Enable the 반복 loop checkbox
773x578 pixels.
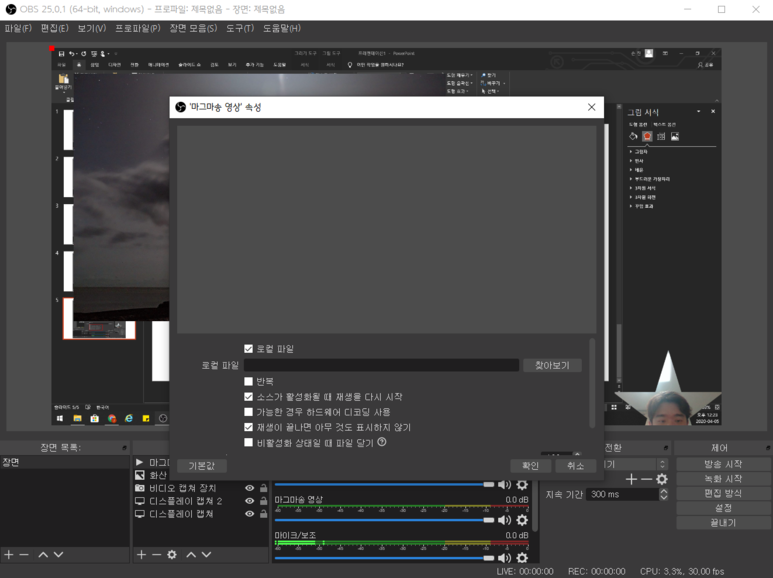point(248,381)
